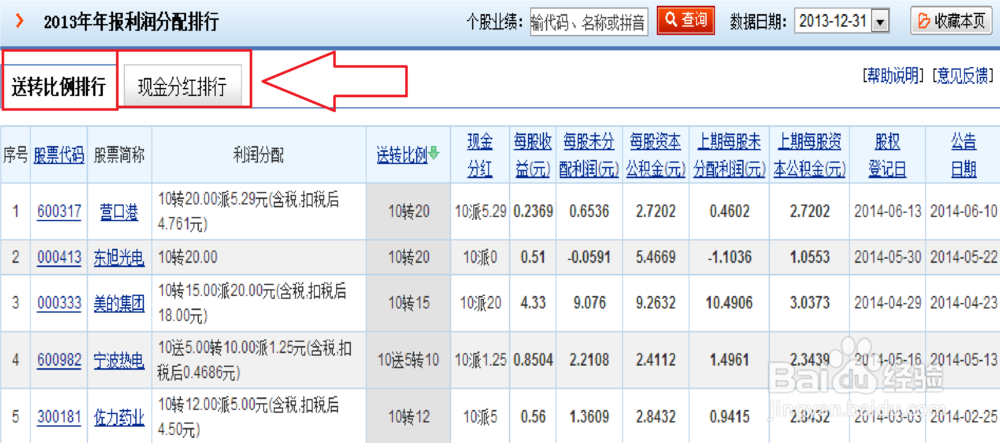Click prior capital reserve value 1.0553

pyautogui.click(x=809, y=258)
